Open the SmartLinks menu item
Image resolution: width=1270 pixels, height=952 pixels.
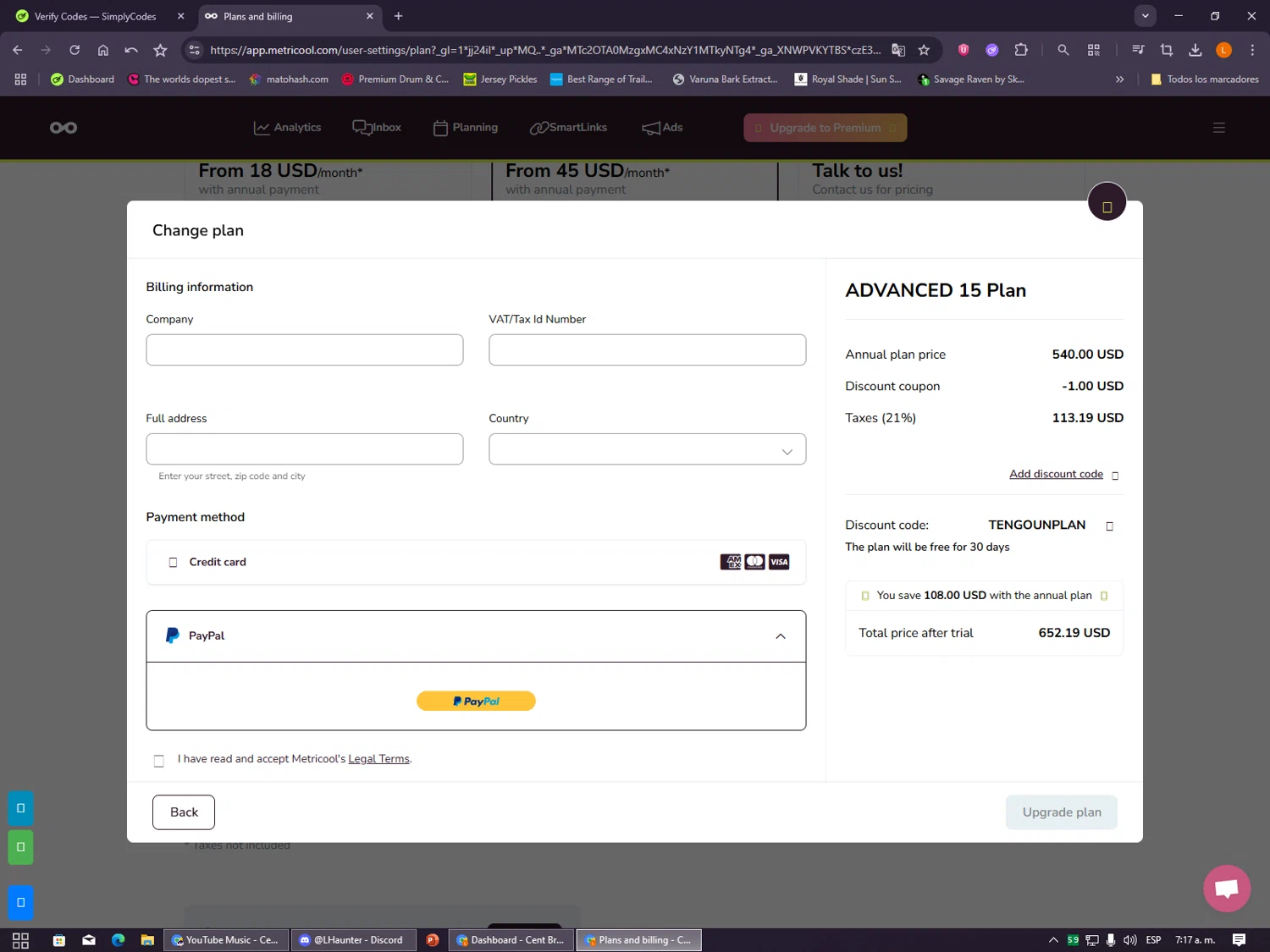tap(569, 128)
